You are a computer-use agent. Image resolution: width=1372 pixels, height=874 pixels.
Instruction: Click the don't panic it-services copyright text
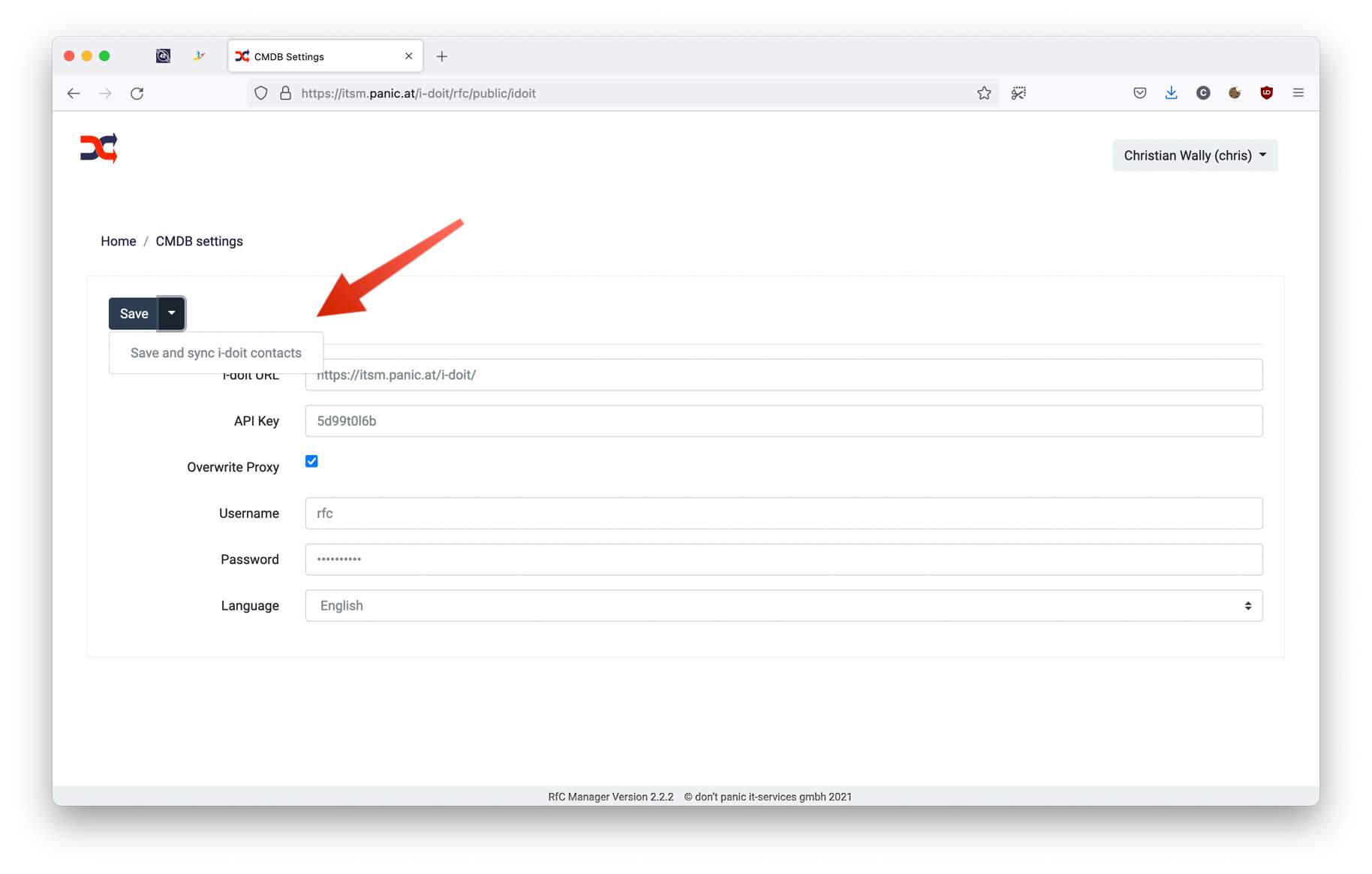(x=768, y=797)
